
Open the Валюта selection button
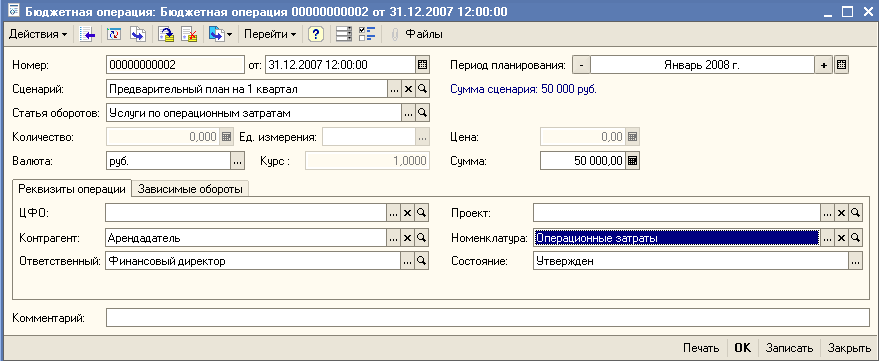pos(237,161)
